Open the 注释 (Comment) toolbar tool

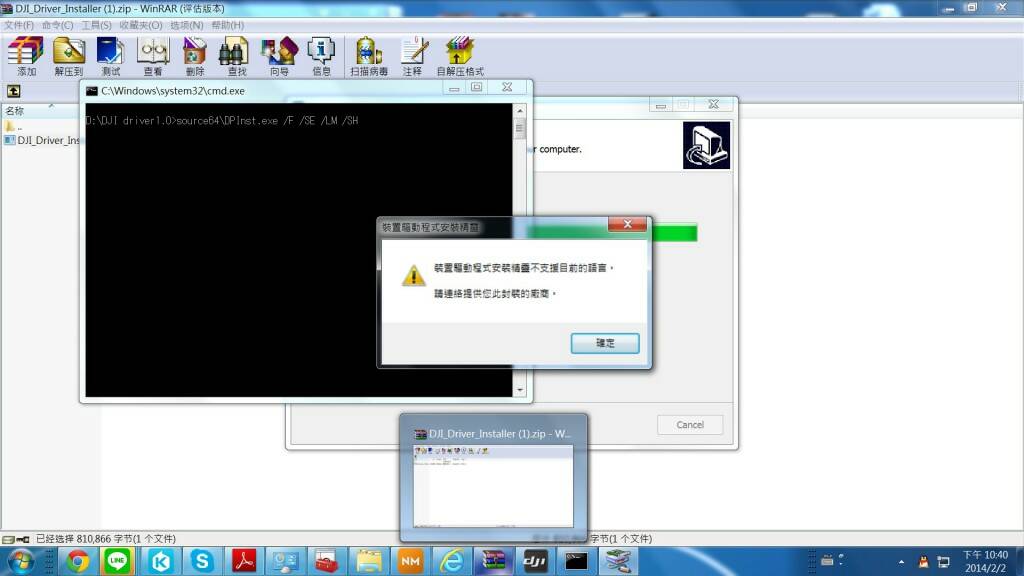pos(413,56)
